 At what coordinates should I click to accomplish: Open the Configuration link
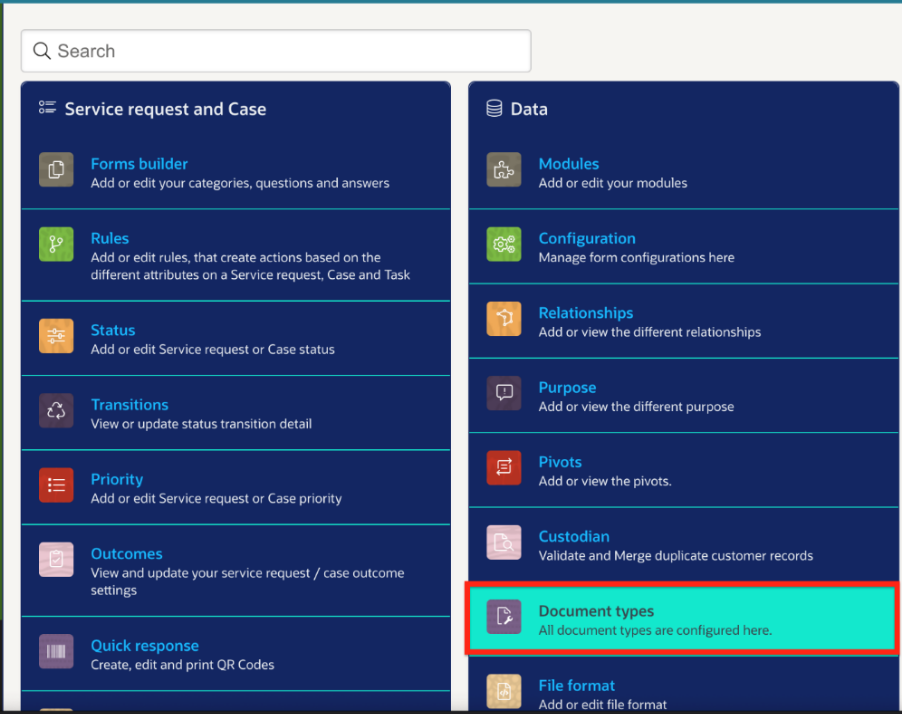587,238
